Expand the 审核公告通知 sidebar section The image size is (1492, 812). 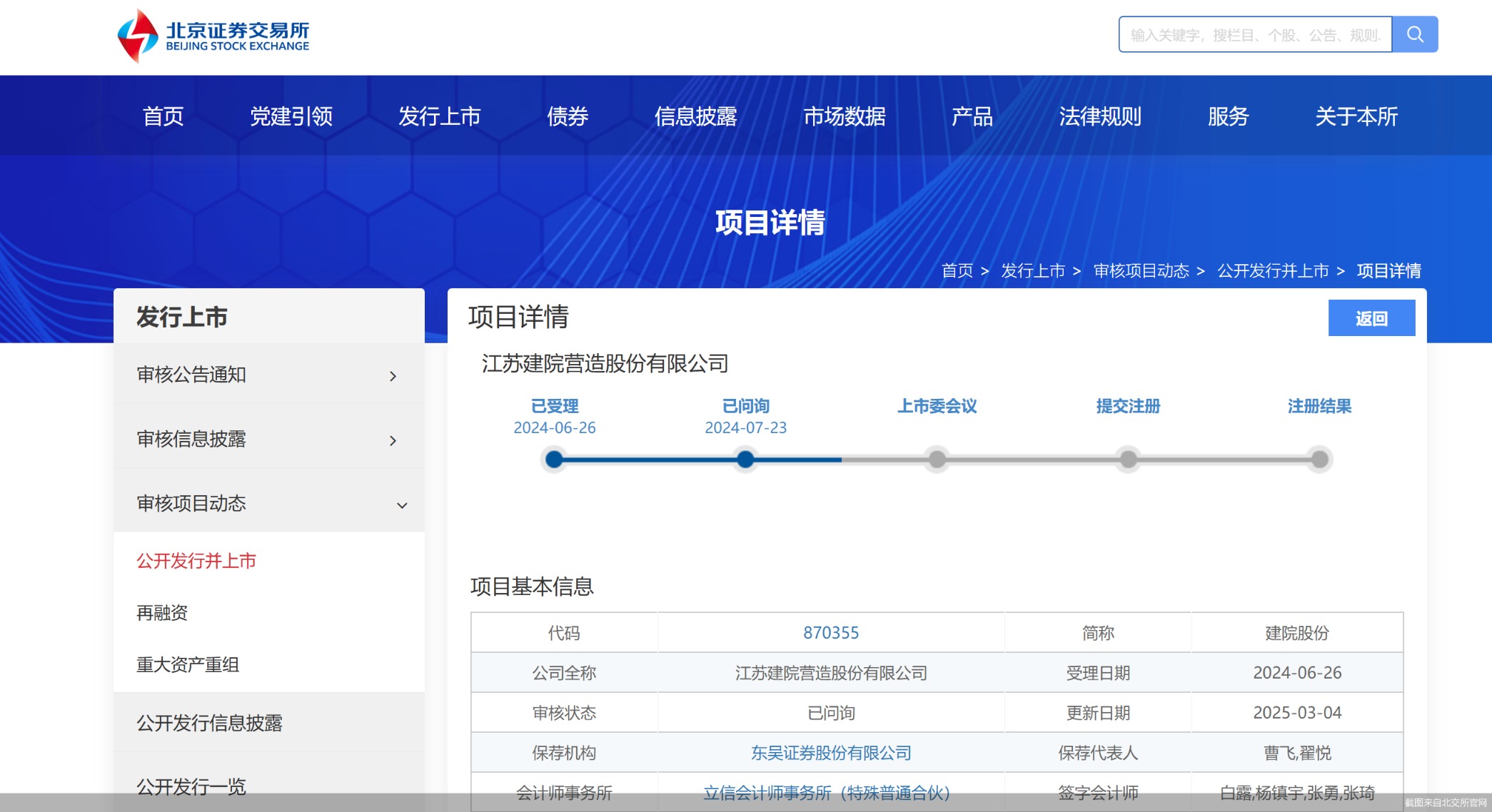(x=269, y=375)
